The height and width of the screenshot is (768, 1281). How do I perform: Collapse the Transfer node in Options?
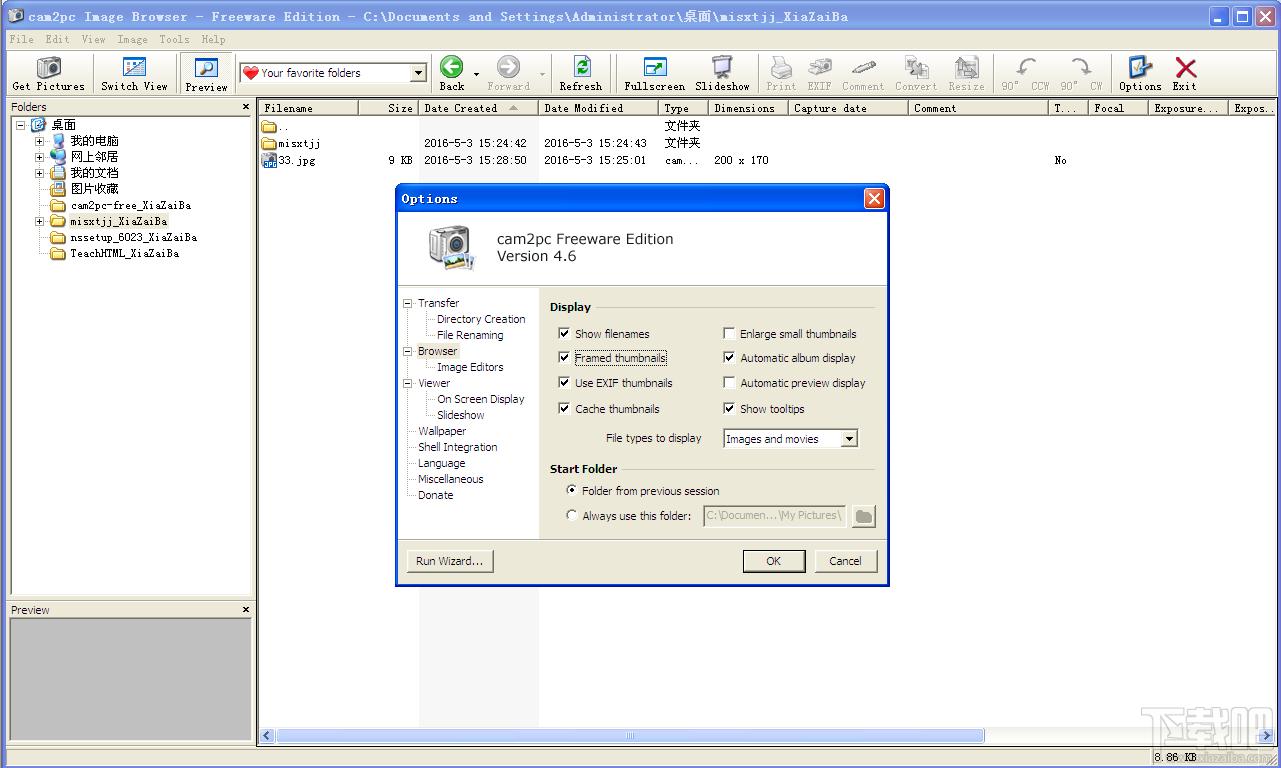[x=408, y=303]
